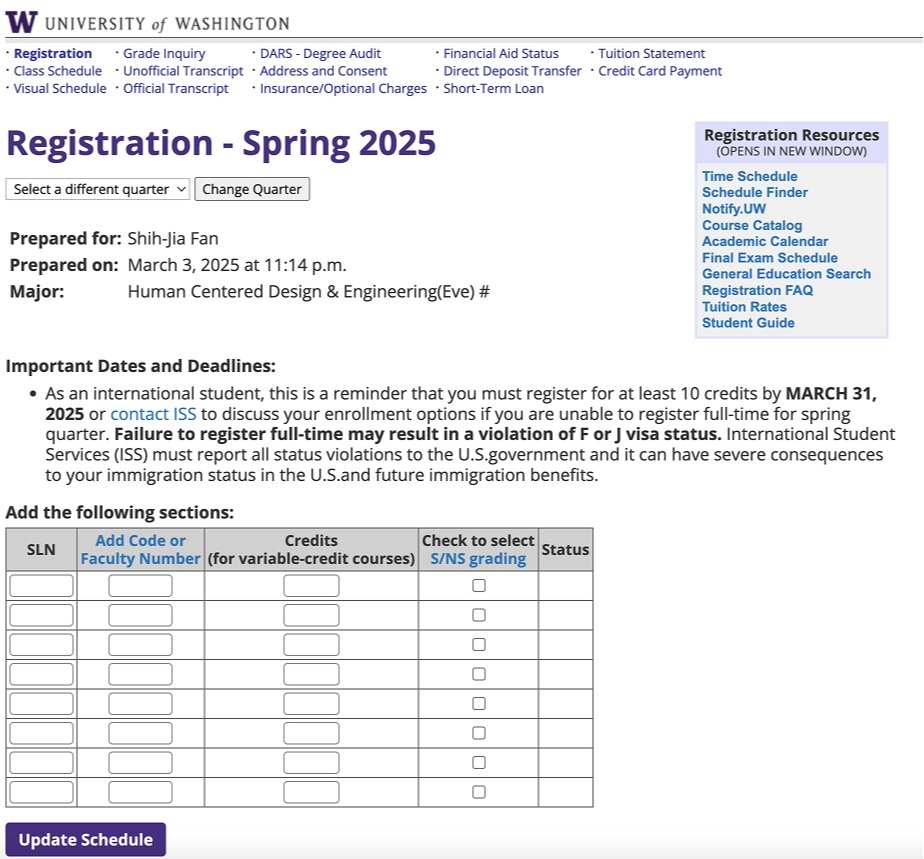
Task: Check S/NS grading in the eighth row
Action: pyautogui.click(x=479, y=792)
